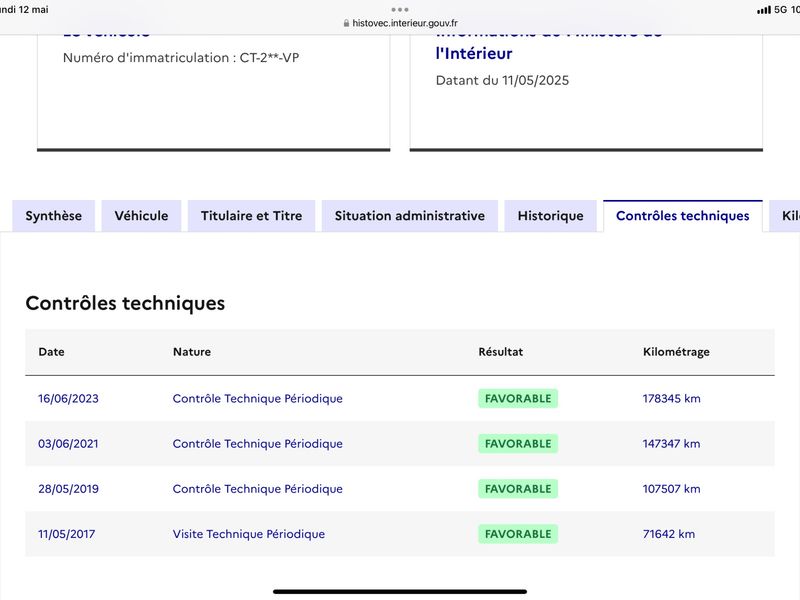Tap the home indicator bar at bottom
Image resolution: width=800 pixels, height=600 pixels.
pos(400,592)
